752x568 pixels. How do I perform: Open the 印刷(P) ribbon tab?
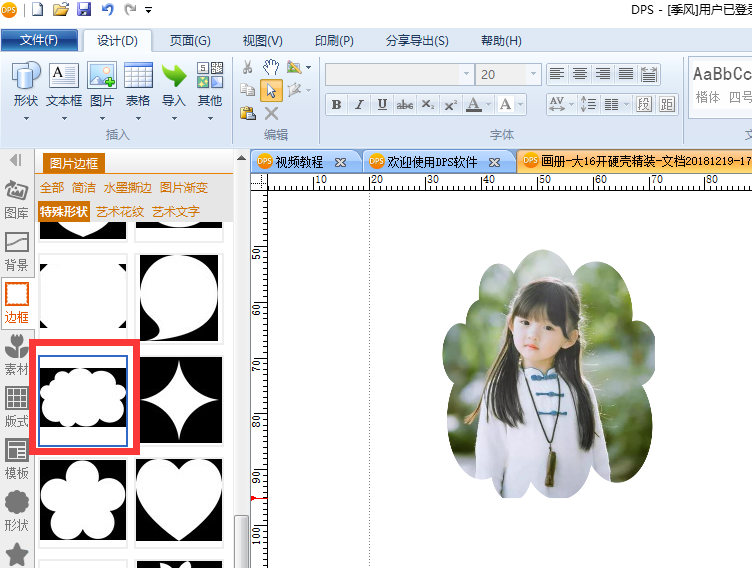[x=334, y=41]
